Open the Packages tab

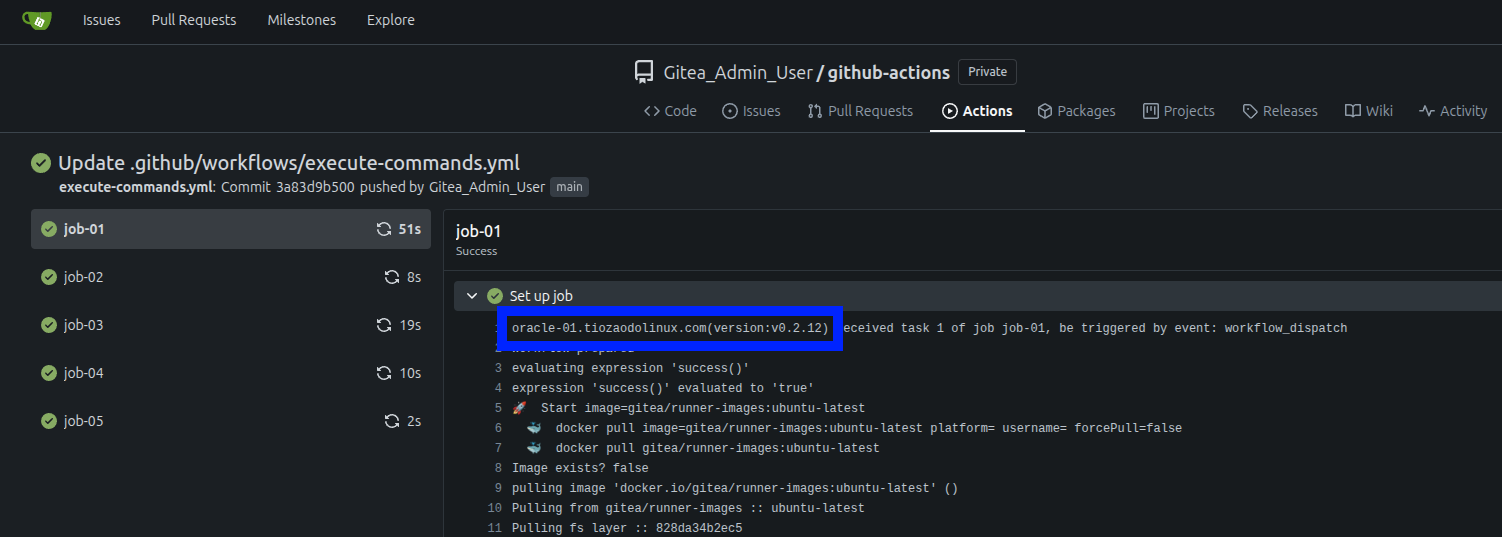[x=1076, y=111]
